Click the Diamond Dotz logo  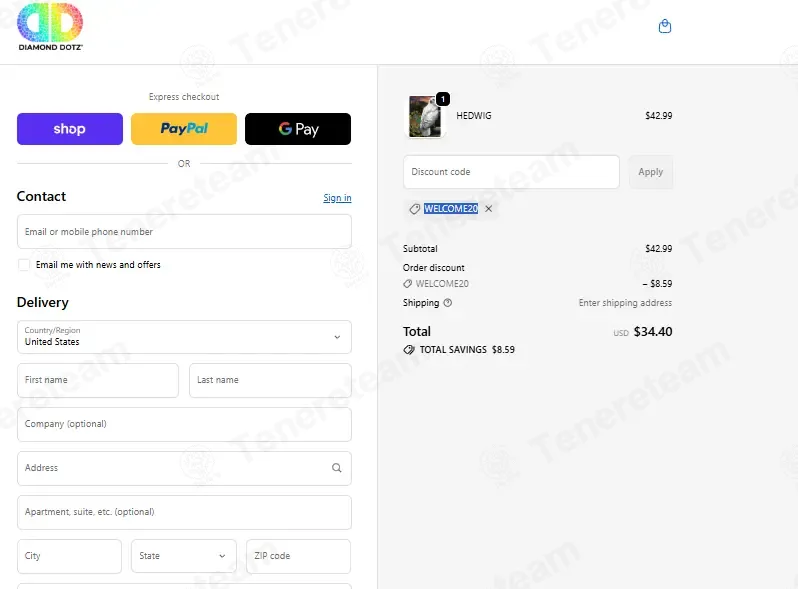click(x=50, y=26)
